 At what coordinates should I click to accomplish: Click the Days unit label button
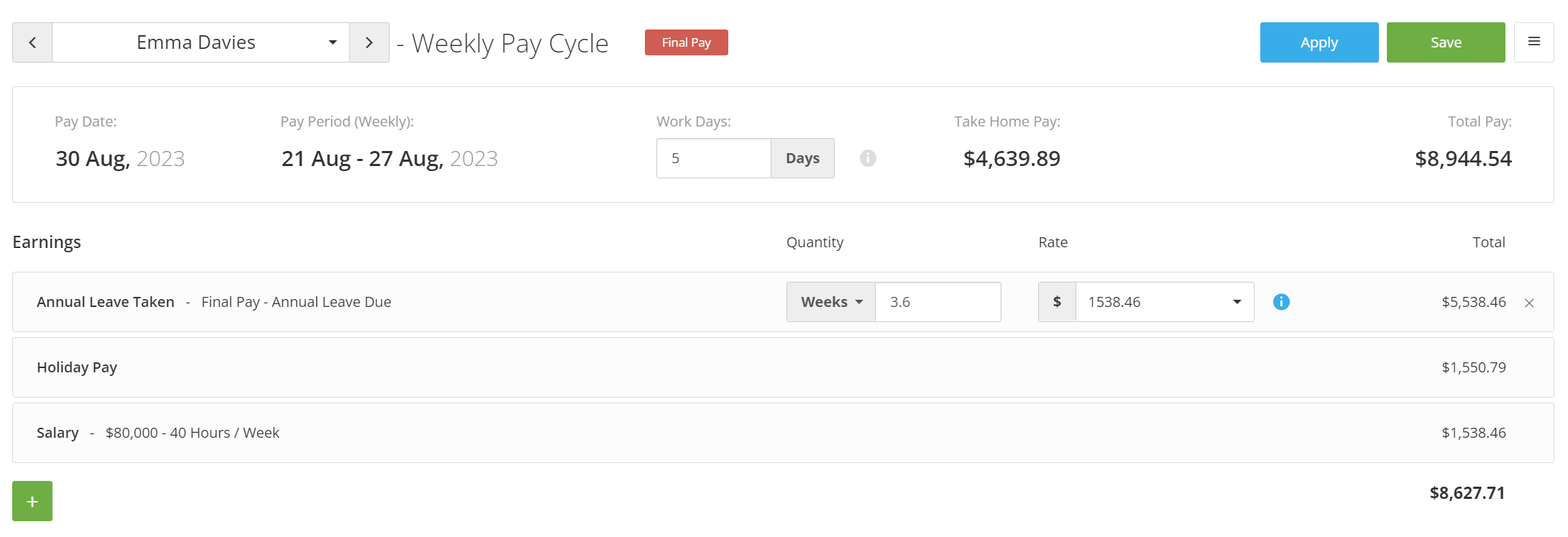point(803,158)
